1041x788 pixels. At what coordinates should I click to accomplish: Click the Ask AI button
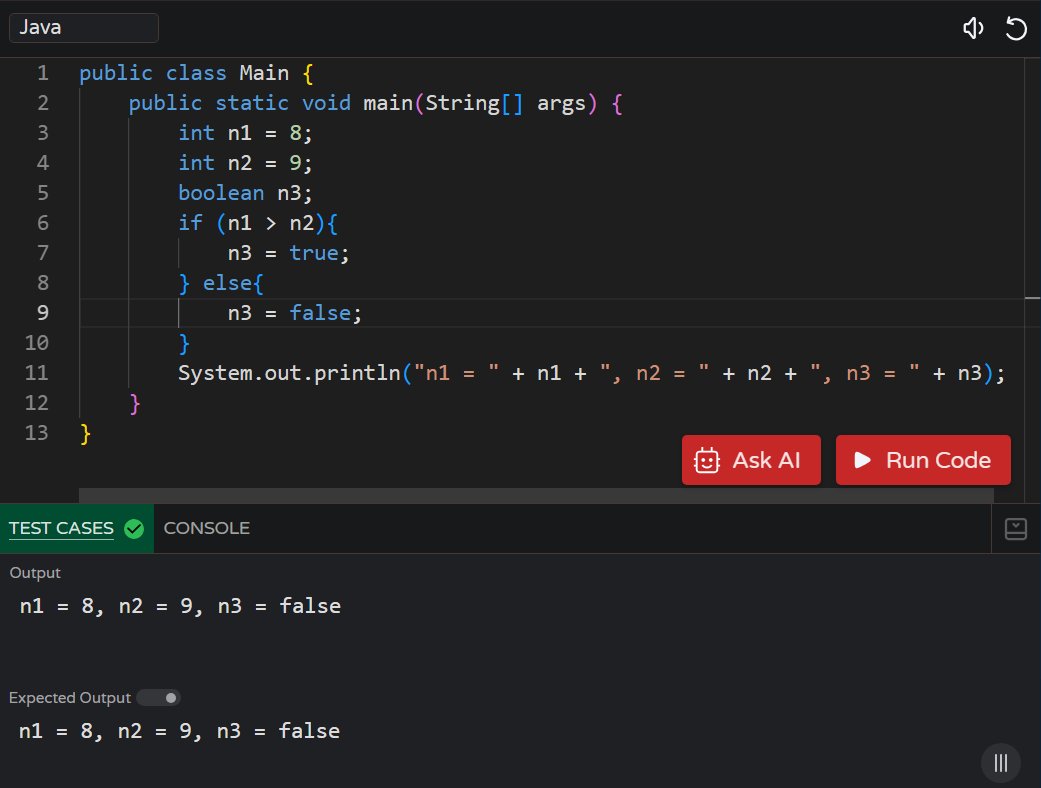pos(751,460)
